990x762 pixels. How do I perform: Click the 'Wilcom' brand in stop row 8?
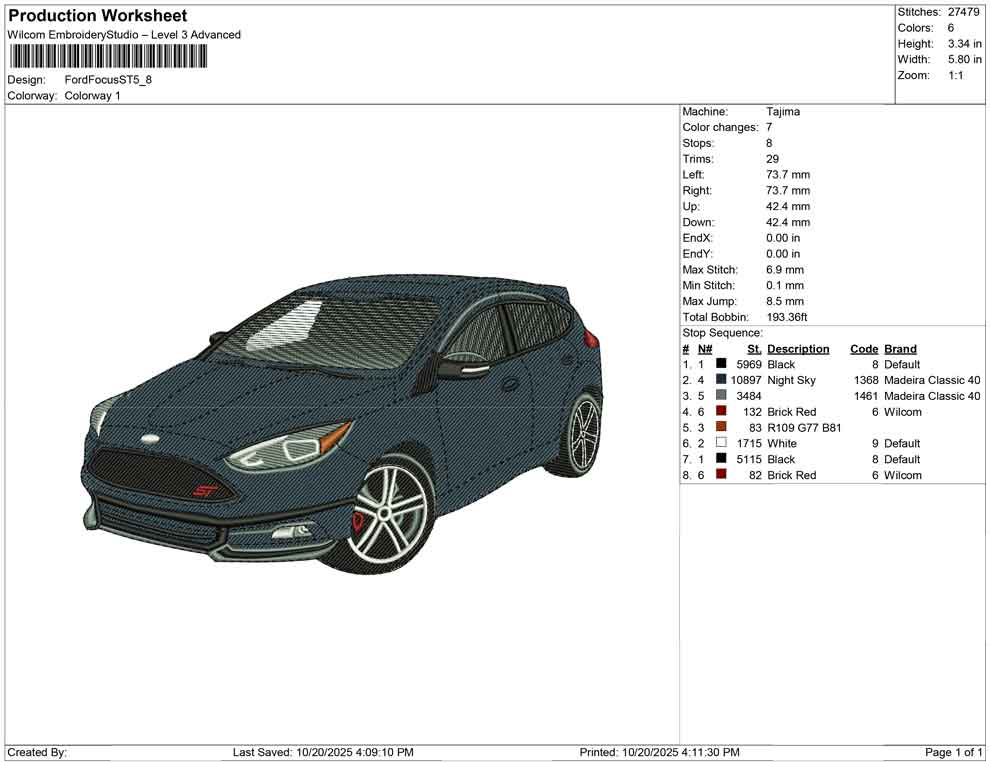tap(903, 475)
